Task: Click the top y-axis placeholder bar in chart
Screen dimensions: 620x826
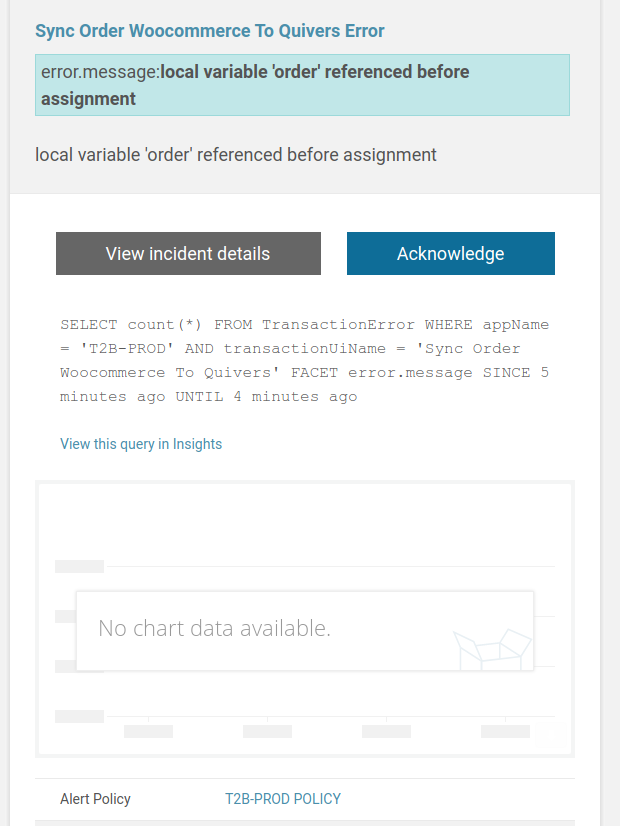Action: (x=80, y=566)
